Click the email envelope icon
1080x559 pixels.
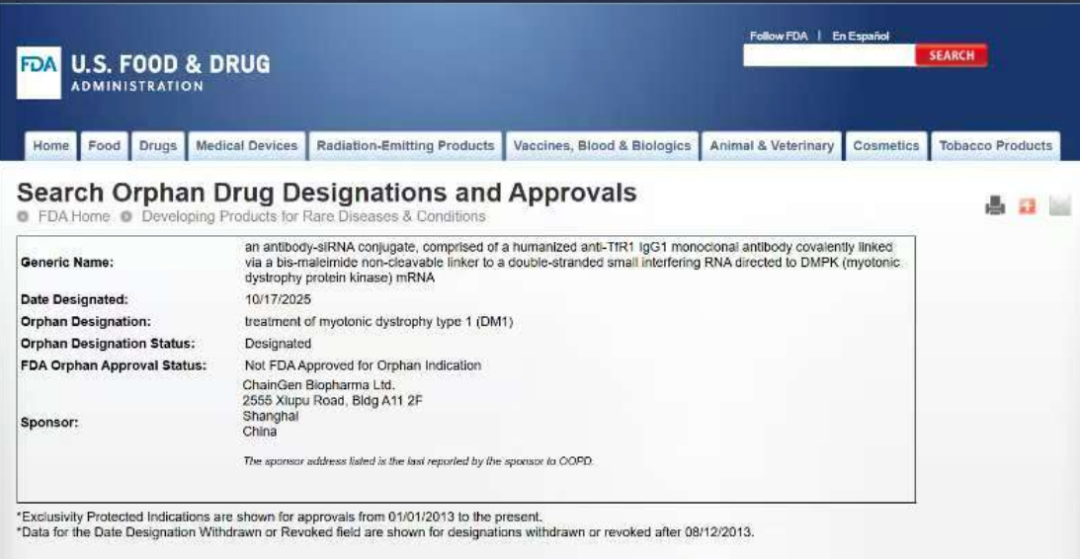click(x=1060, y=205)
